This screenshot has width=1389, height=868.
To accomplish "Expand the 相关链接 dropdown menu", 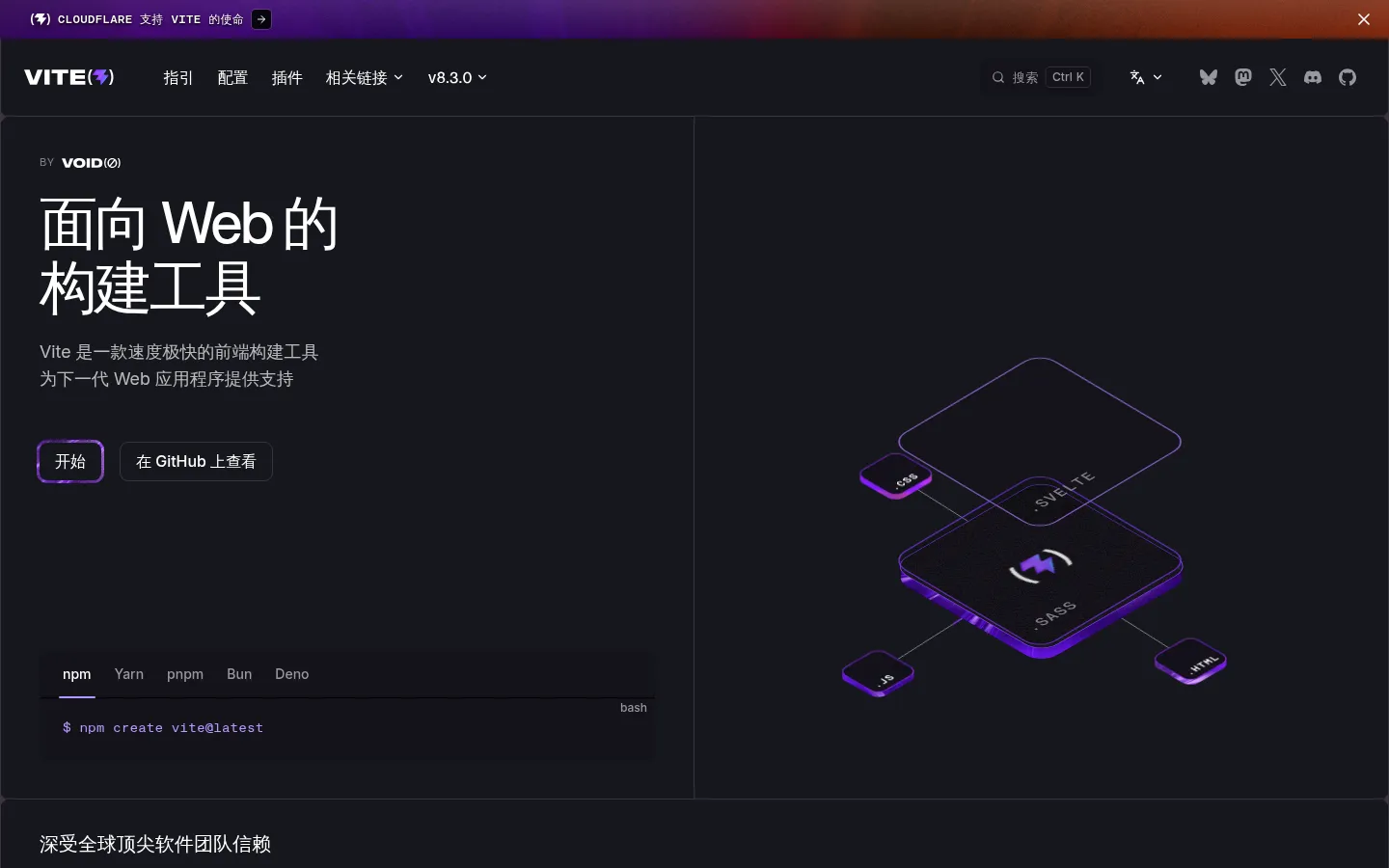I will pyautogui.click(x=365, y=77).
